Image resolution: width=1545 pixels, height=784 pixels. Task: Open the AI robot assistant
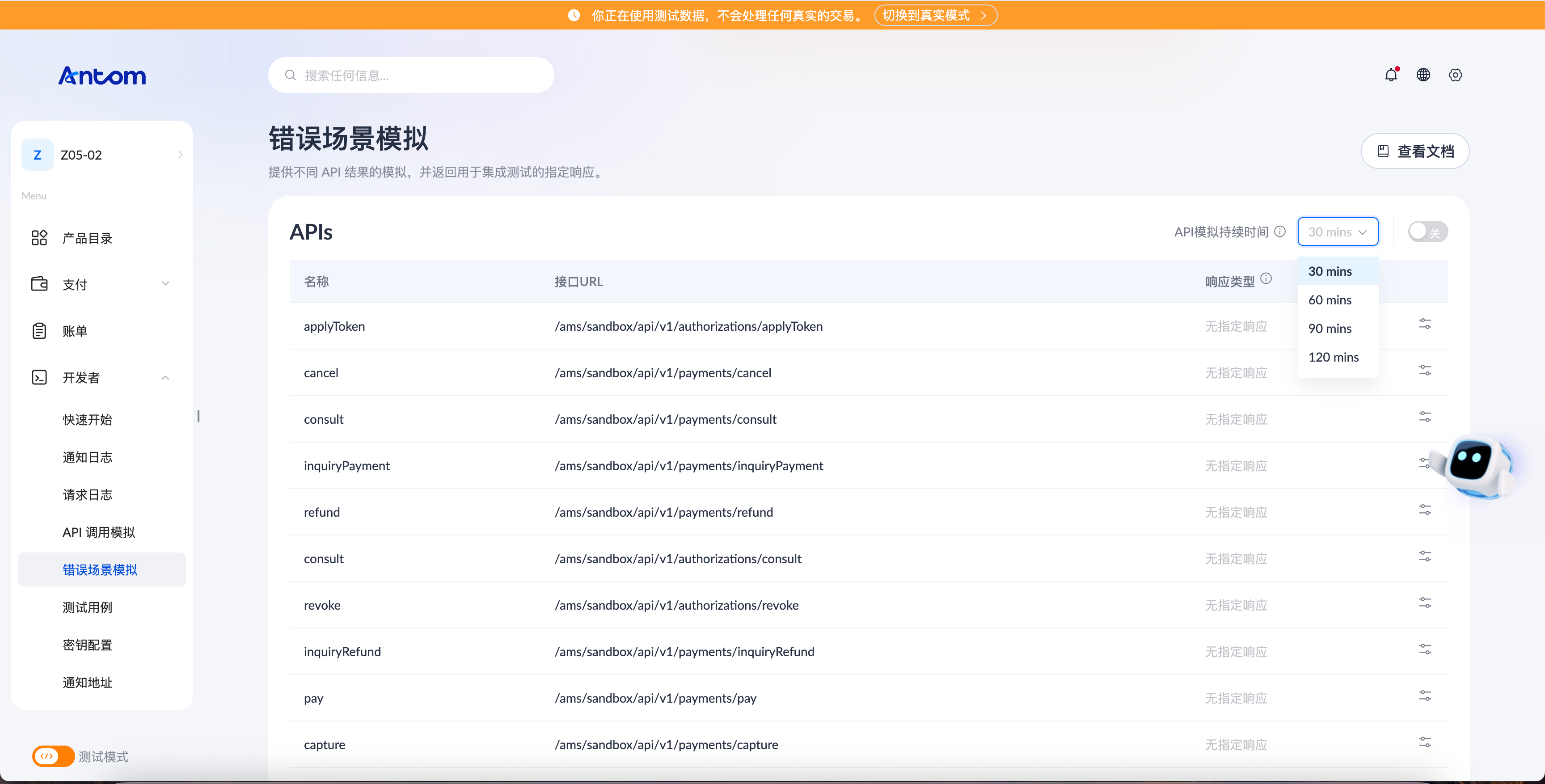pyautogui.click(x=1474, y=467)
